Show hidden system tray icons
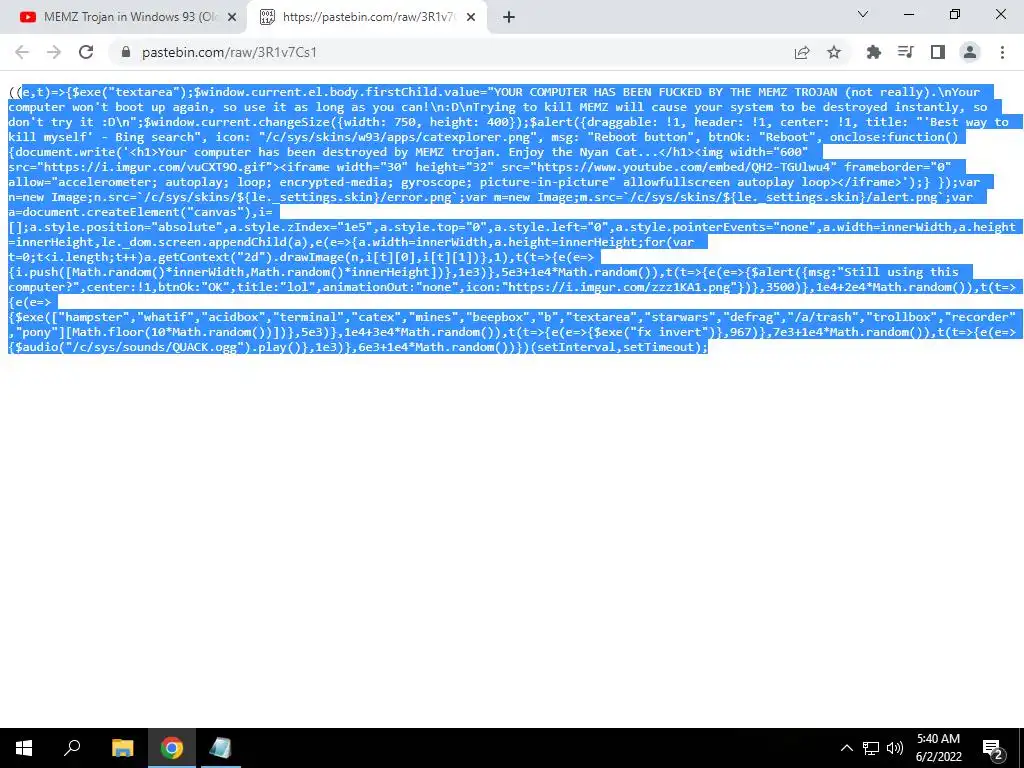The height and width of the screenshot is (768, 1024). click(846, 748)
